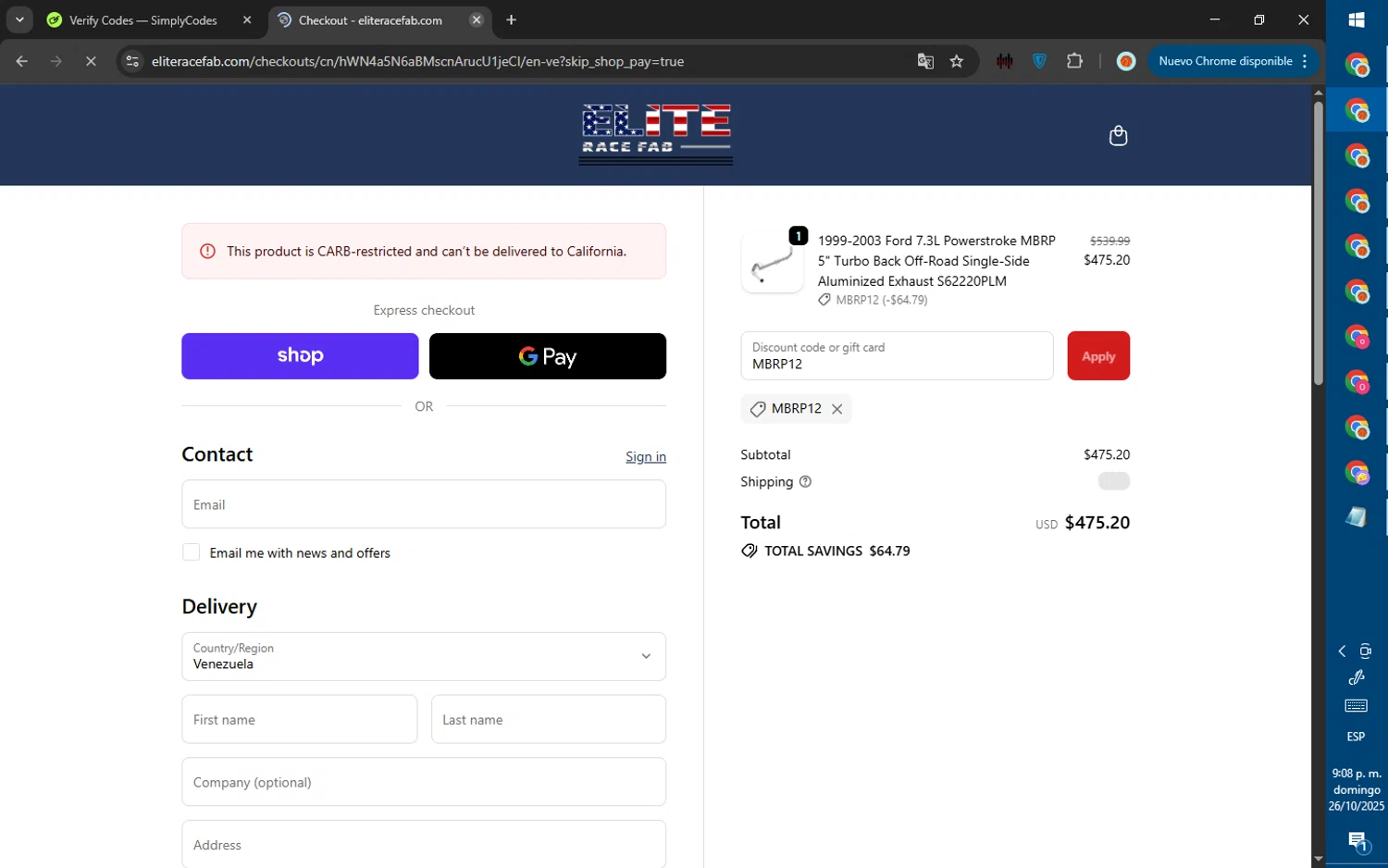1388x868 pixels.
Task: Focus the First name field
Action: pos(300,720)
